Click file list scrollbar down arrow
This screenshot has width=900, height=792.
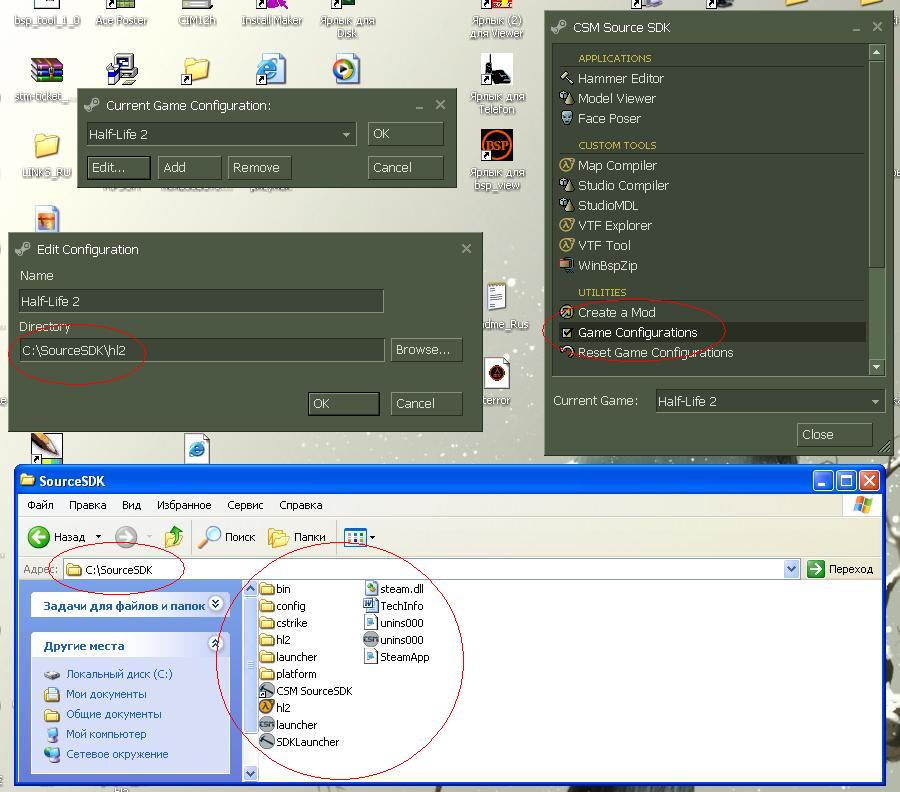[x=250, y=774]
